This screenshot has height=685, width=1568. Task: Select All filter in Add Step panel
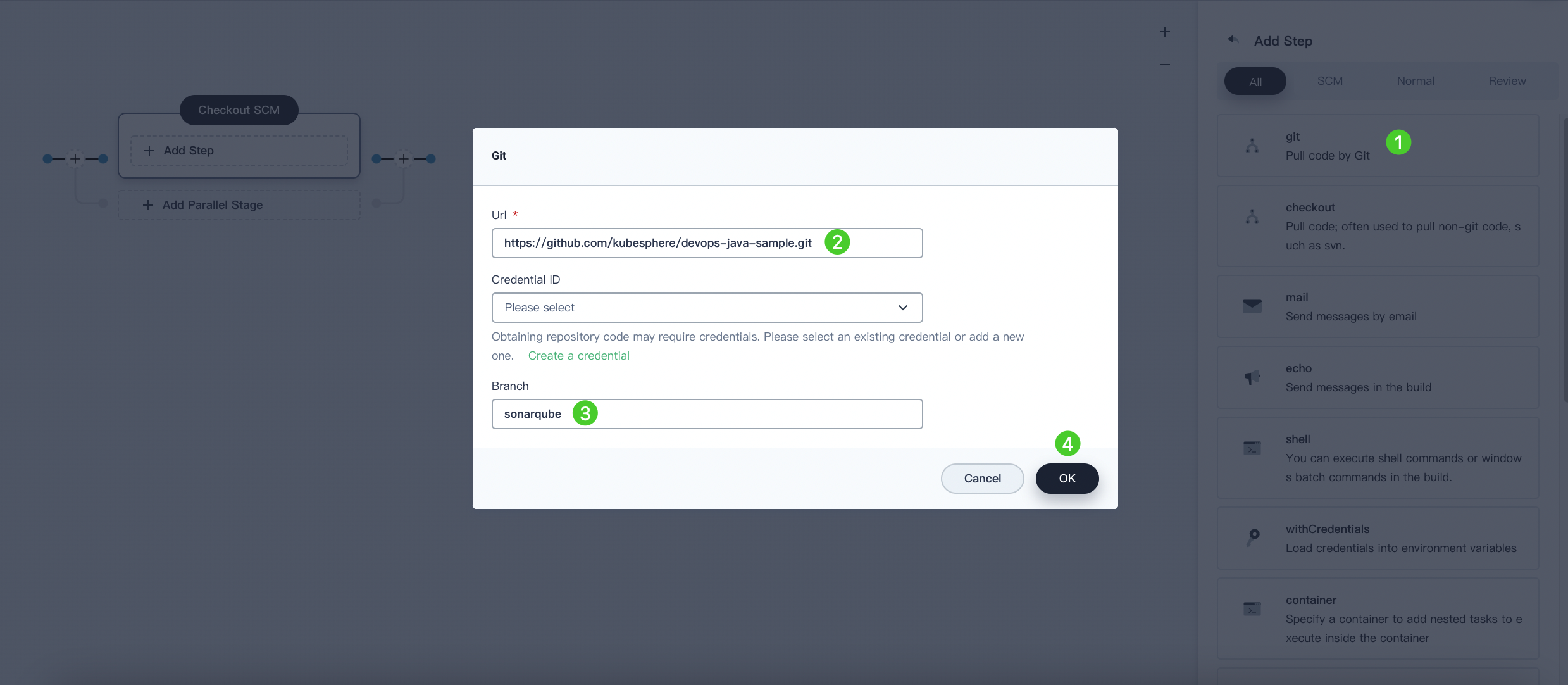click(1255, 81)
